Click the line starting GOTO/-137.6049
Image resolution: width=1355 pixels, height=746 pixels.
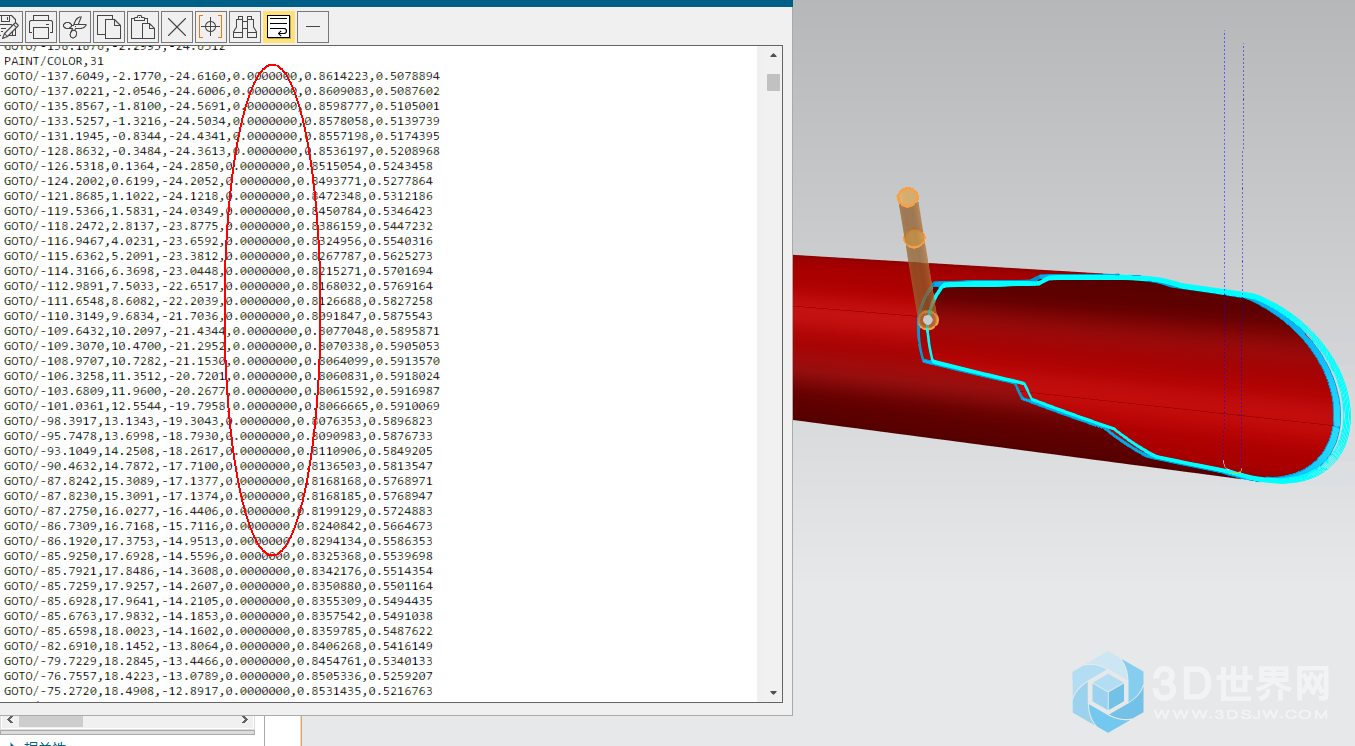222,76
